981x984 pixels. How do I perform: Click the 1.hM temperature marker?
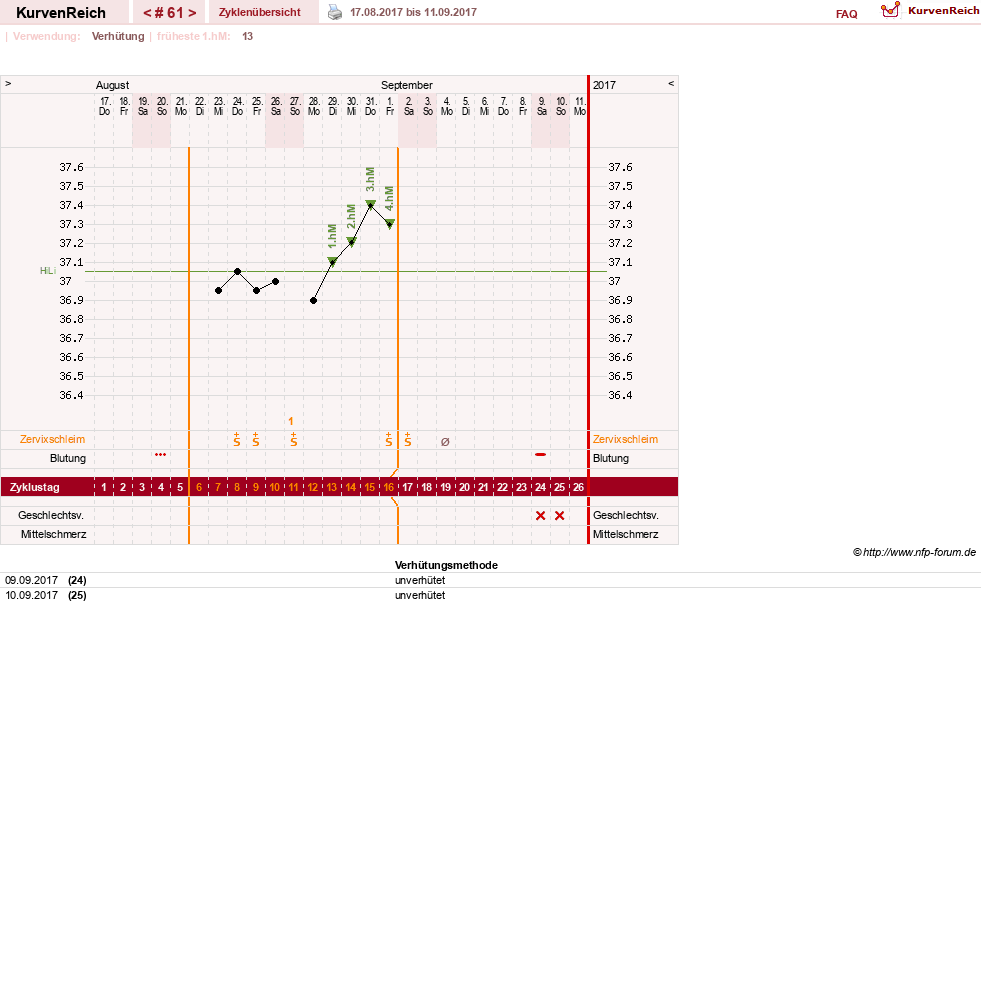(333, 261)
